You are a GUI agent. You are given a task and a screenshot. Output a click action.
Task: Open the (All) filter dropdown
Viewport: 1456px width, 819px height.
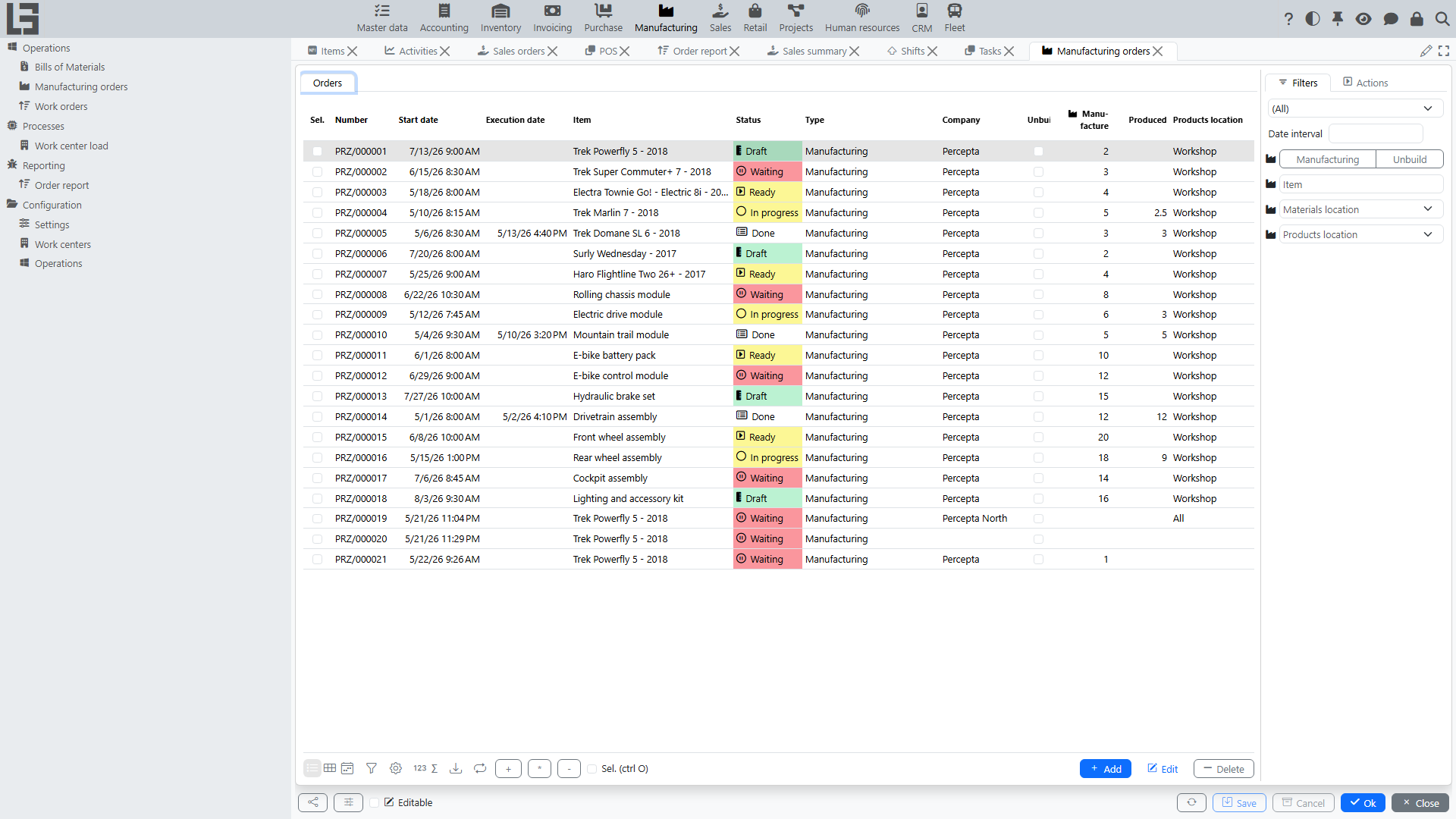[1355, 108]
